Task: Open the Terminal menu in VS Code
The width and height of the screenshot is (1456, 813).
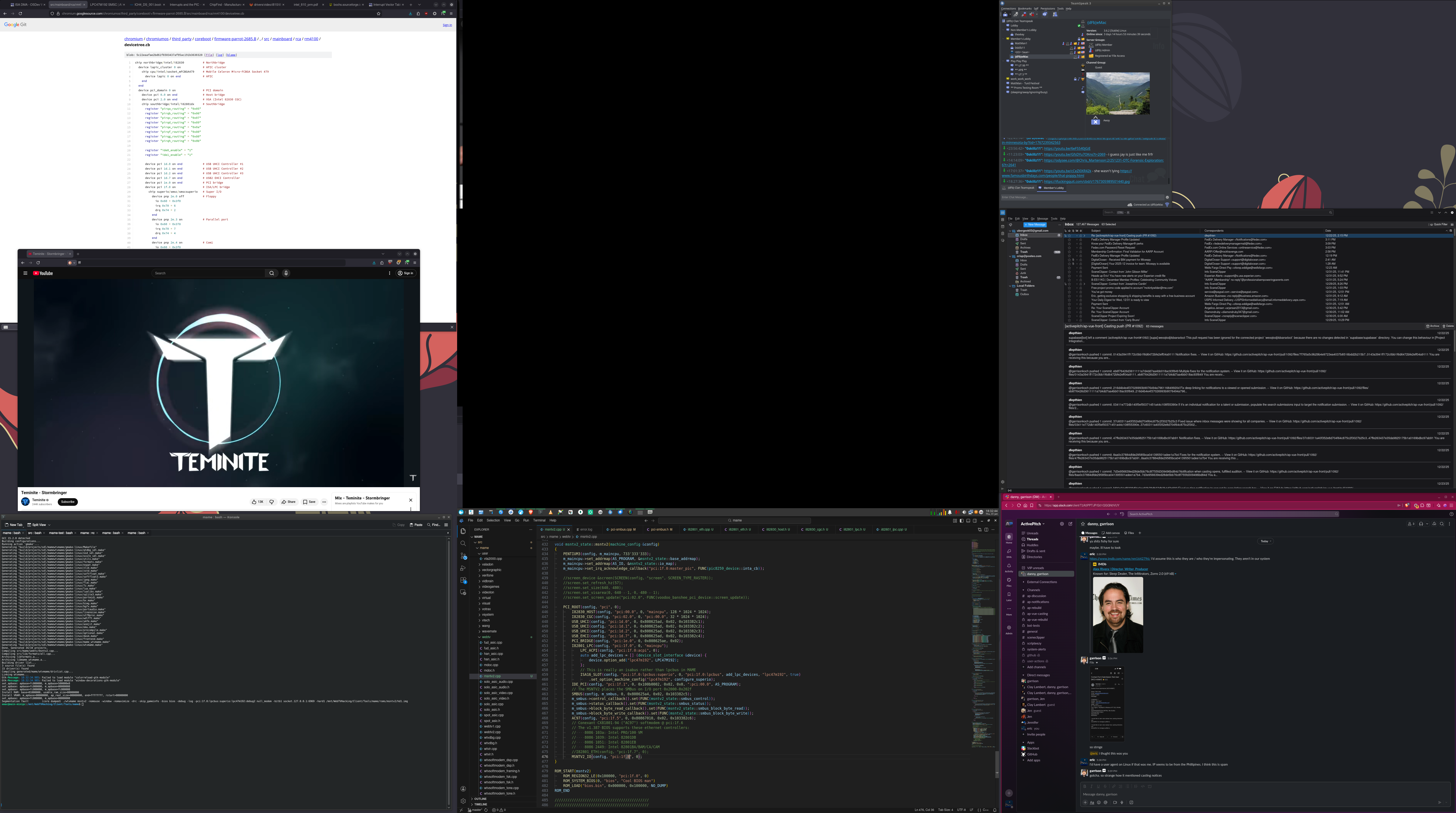Action: 539,521
